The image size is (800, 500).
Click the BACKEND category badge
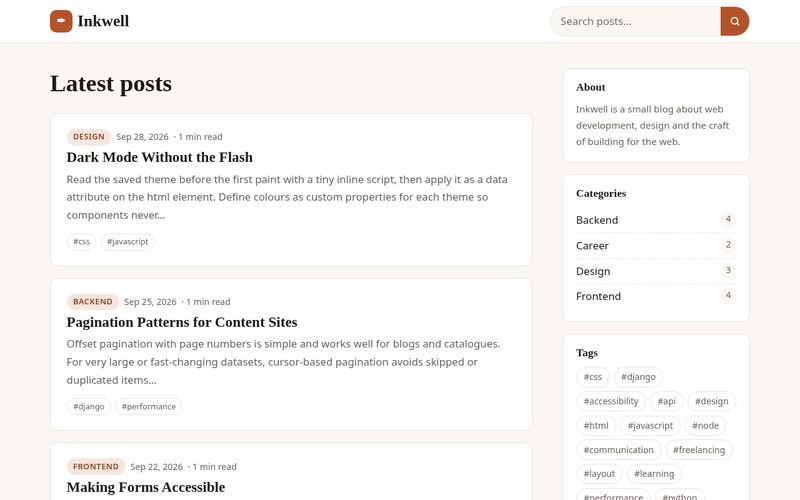tap(93, 302)
